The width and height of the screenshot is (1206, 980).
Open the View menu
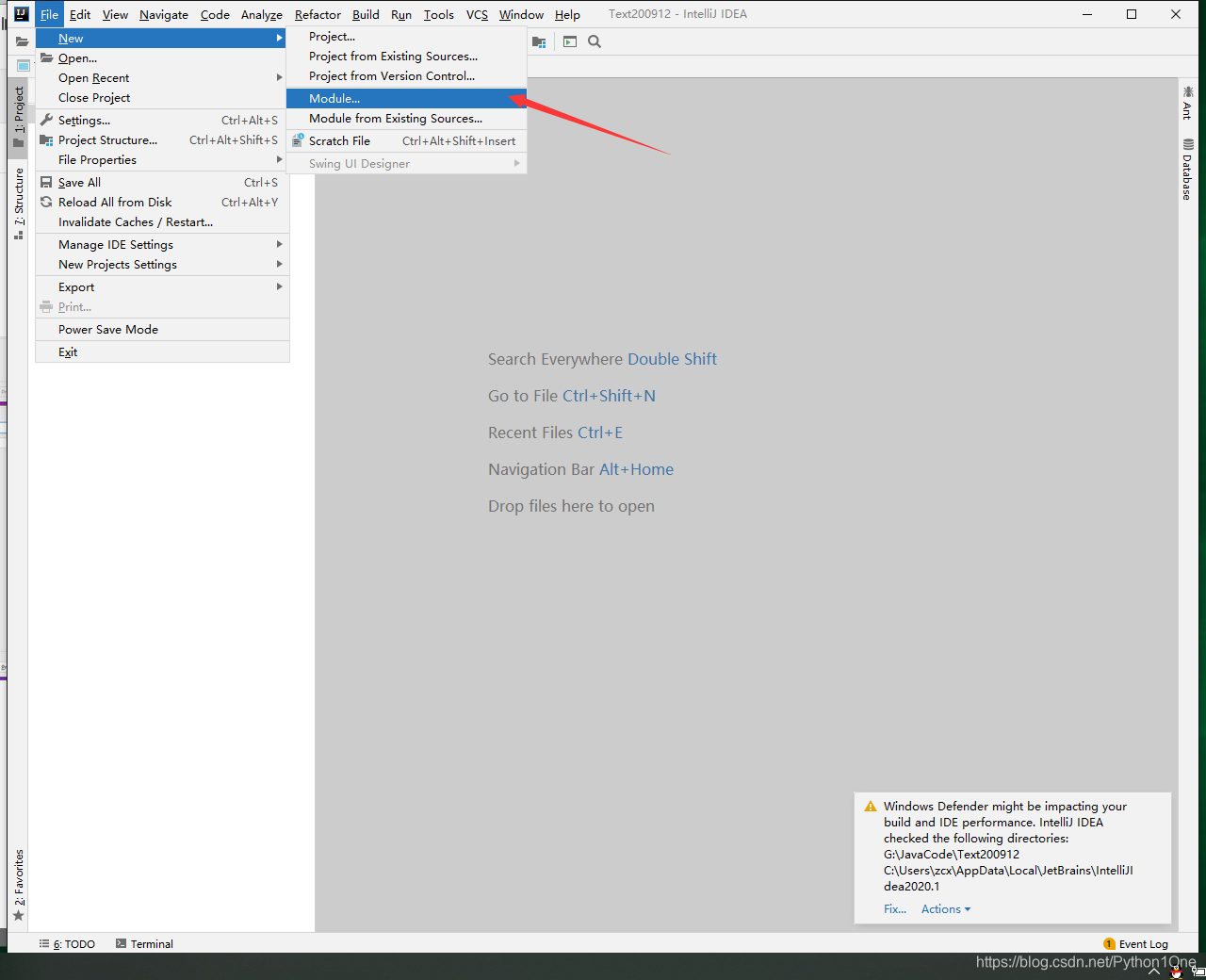[x=115, y=14]
